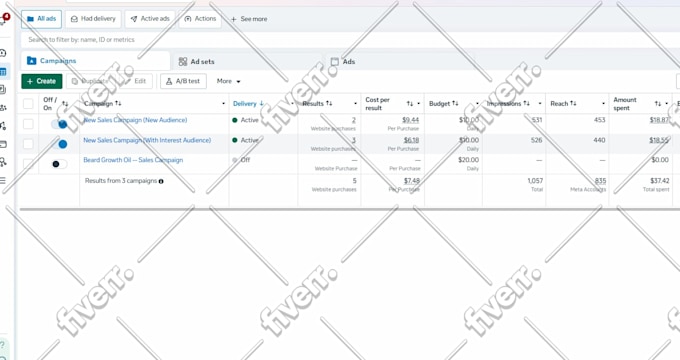
Task: Click the green Create button
Action: [42, 81]
